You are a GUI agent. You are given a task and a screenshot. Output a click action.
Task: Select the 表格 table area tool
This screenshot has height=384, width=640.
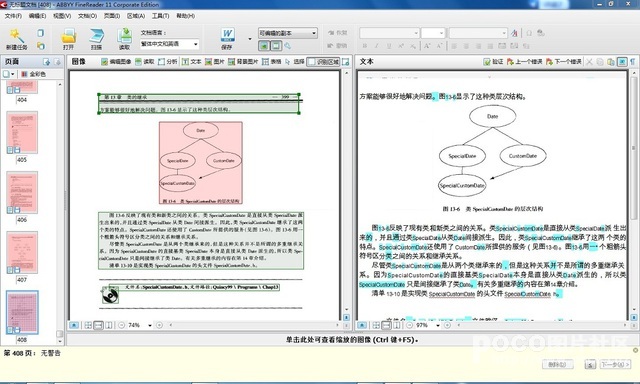(x=271, y=62)
